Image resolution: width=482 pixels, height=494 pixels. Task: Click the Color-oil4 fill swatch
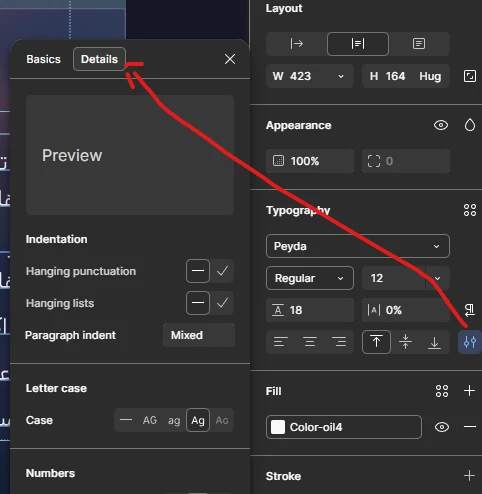[278, 427]
